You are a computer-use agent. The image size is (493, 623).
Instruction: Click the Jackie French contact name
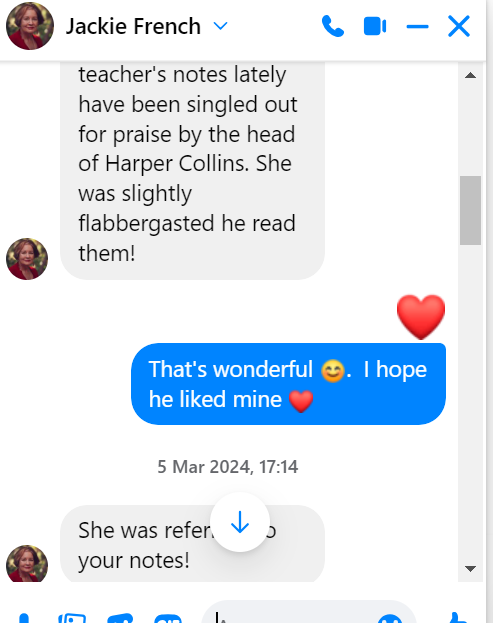(133, 26)
